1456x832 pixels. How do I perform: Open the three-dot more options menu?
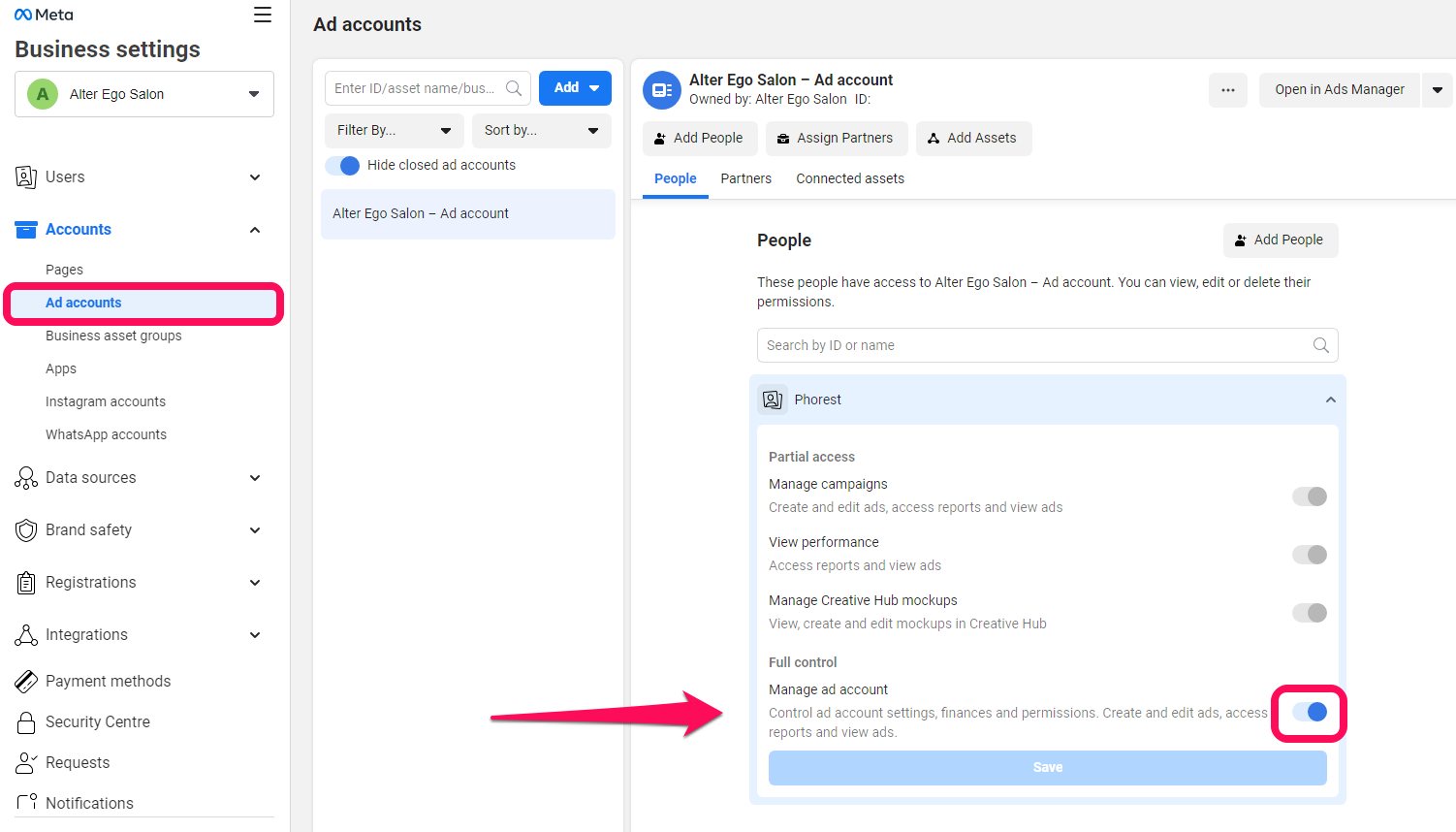point(1228,90)
